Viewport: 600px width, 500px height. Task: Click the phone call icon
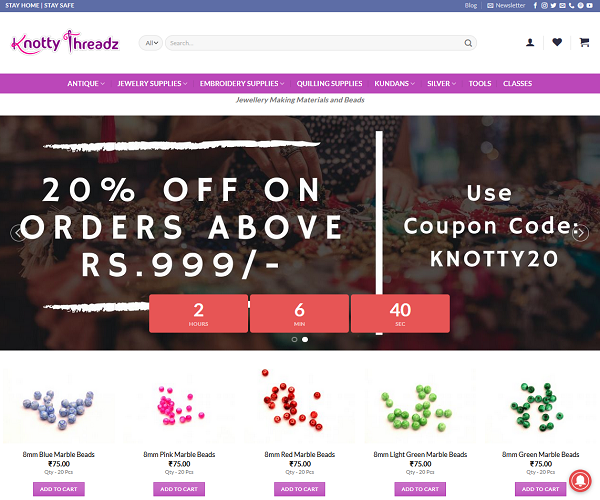pos(571,5)
